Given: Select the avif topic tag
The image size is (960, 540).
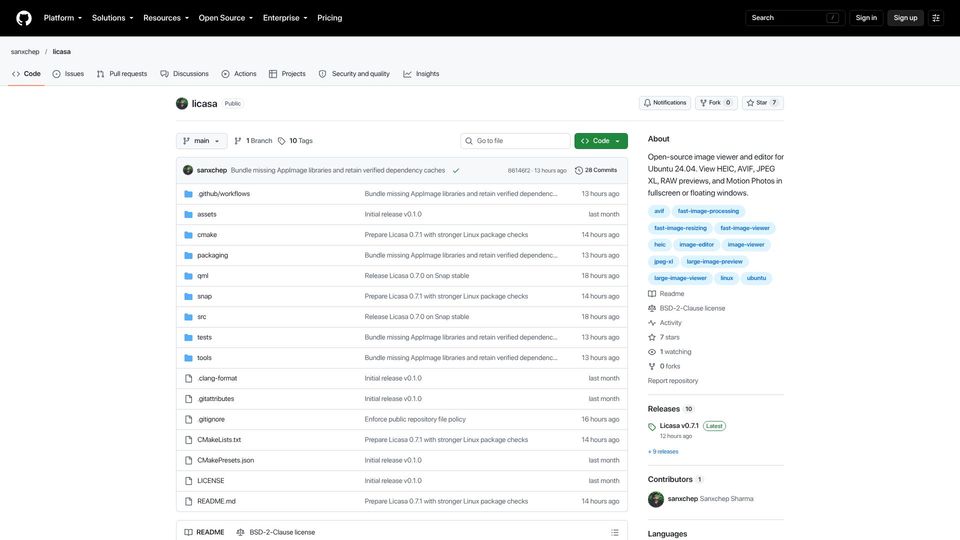Looking at the screenshot, I should (659, 211).
